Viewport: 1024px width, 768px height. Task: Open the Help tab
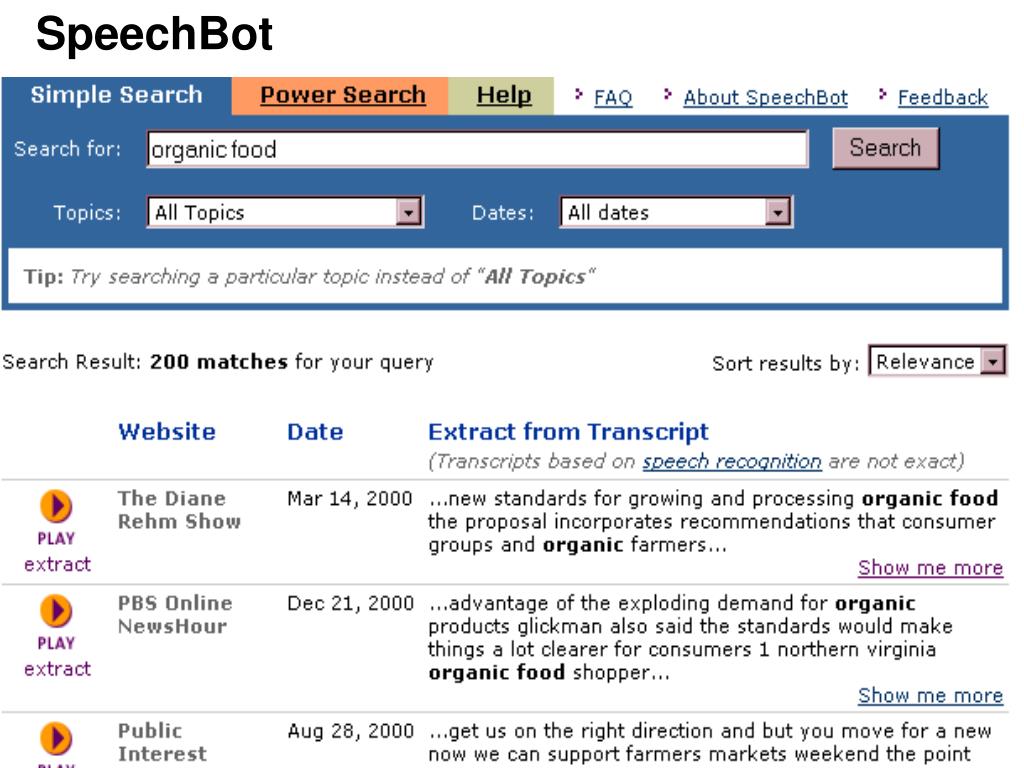503,95
